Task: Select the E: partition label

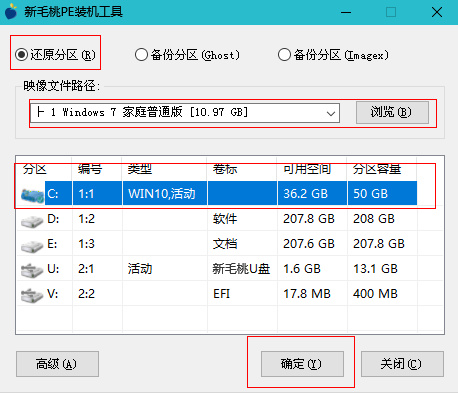Action: (x=52, y=244)
